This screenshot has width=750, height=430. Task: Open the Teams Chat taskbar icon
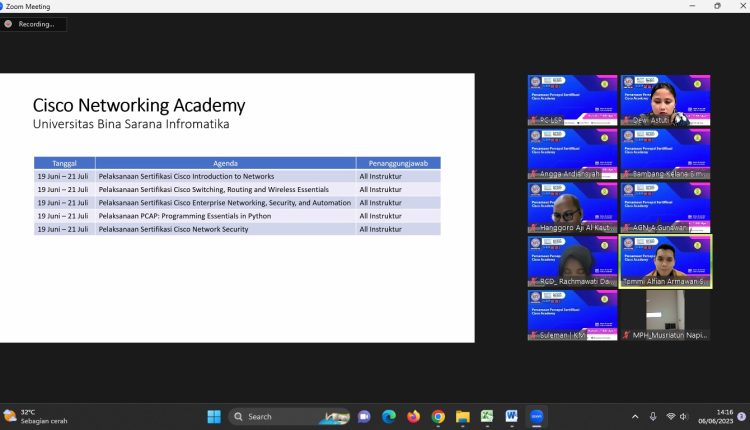click(364, 417)
